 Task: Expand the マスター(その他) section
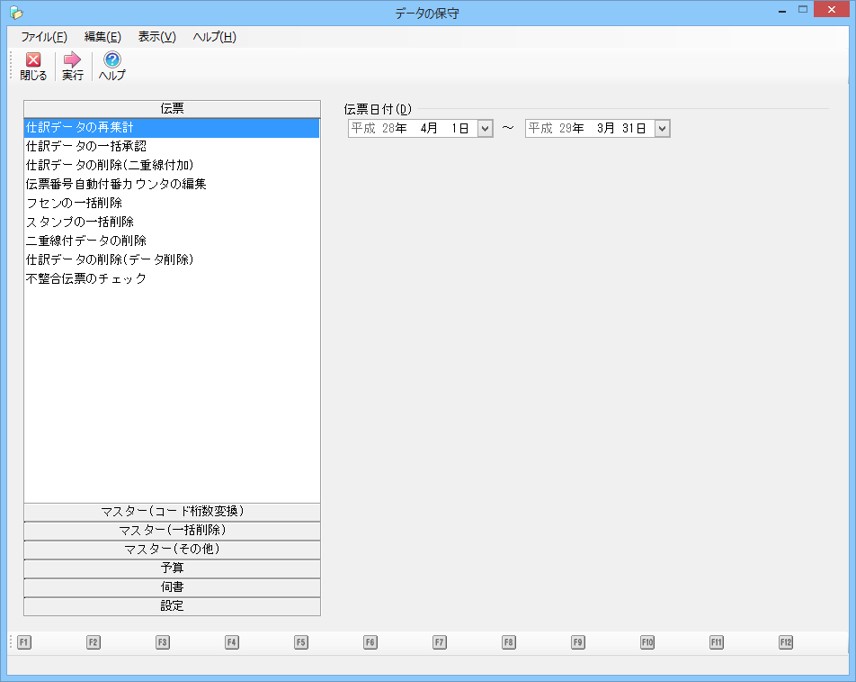click(172, 549)
